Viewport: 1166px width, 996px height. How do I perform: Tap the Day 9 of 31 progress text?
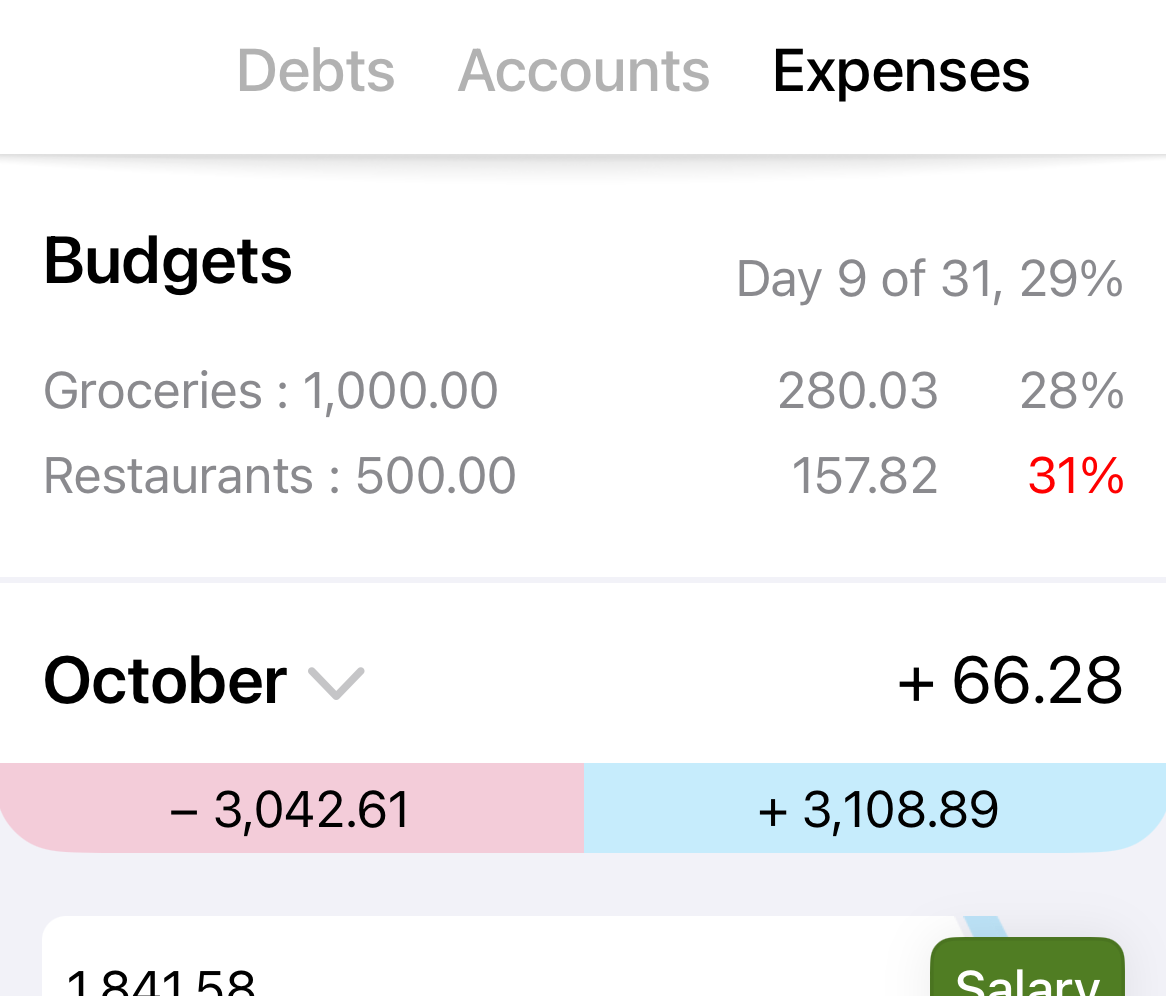click(929, 279)
